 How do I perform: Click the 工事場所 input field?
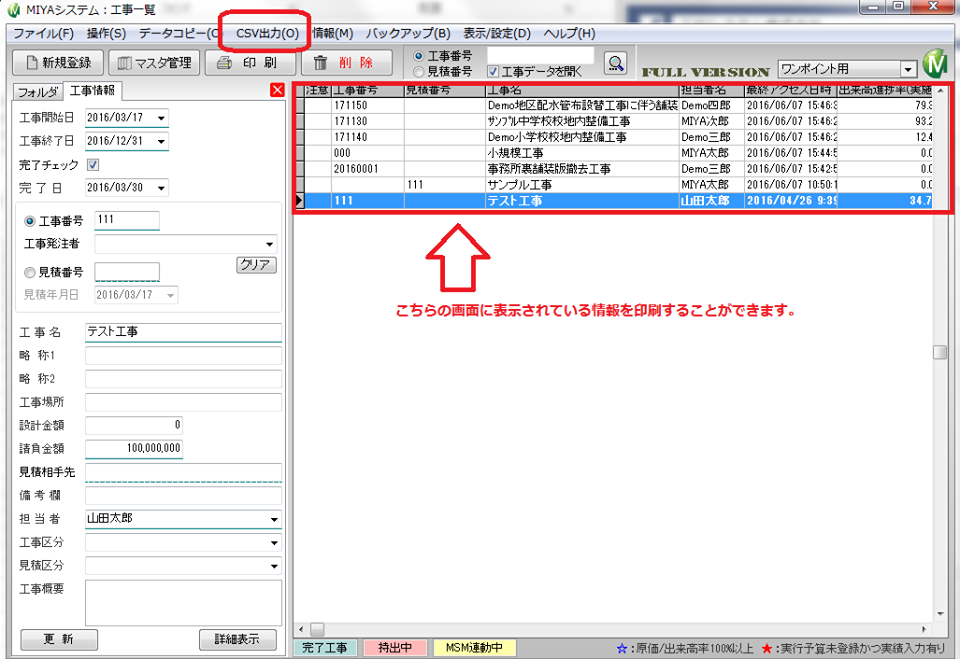[x=183, y=402]
